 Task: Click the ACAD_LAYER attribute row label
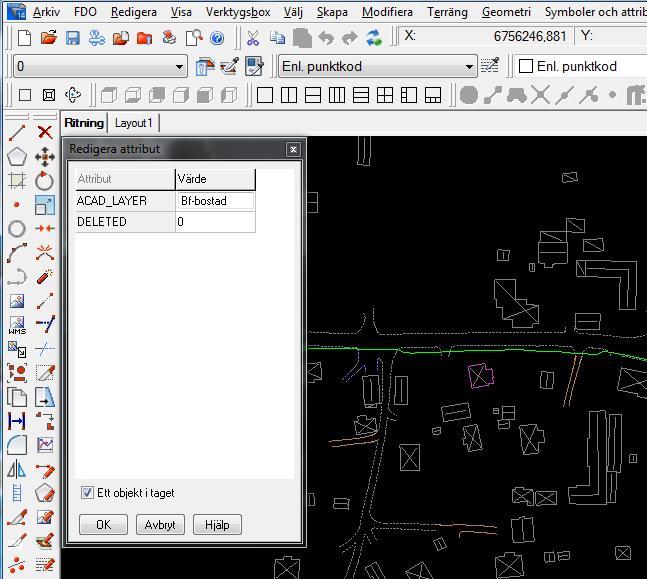click(x=125, y=201)
